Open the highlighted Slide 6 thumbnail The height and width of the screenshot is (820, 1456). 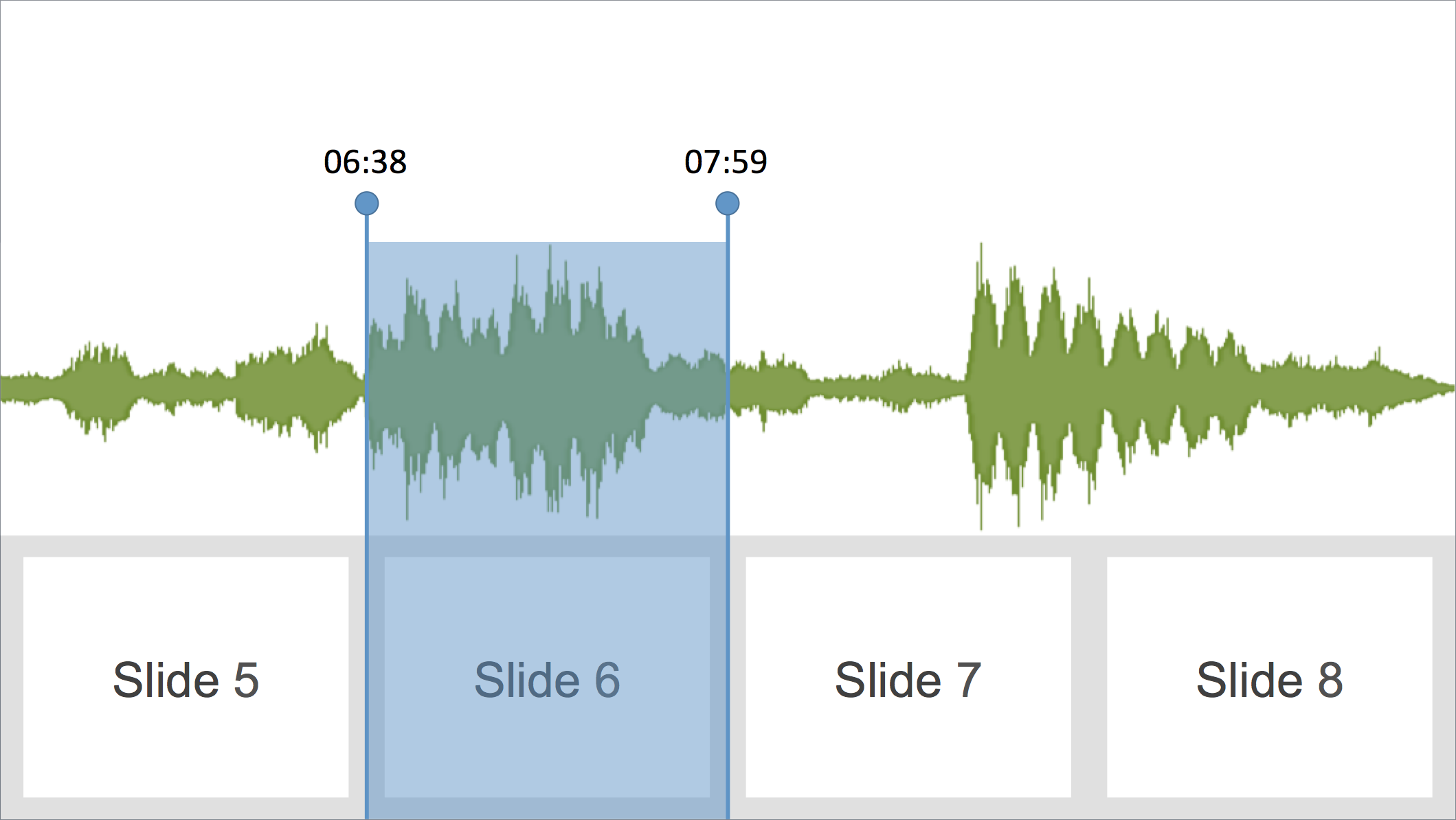pyautogui.click(x=547, y=677)
